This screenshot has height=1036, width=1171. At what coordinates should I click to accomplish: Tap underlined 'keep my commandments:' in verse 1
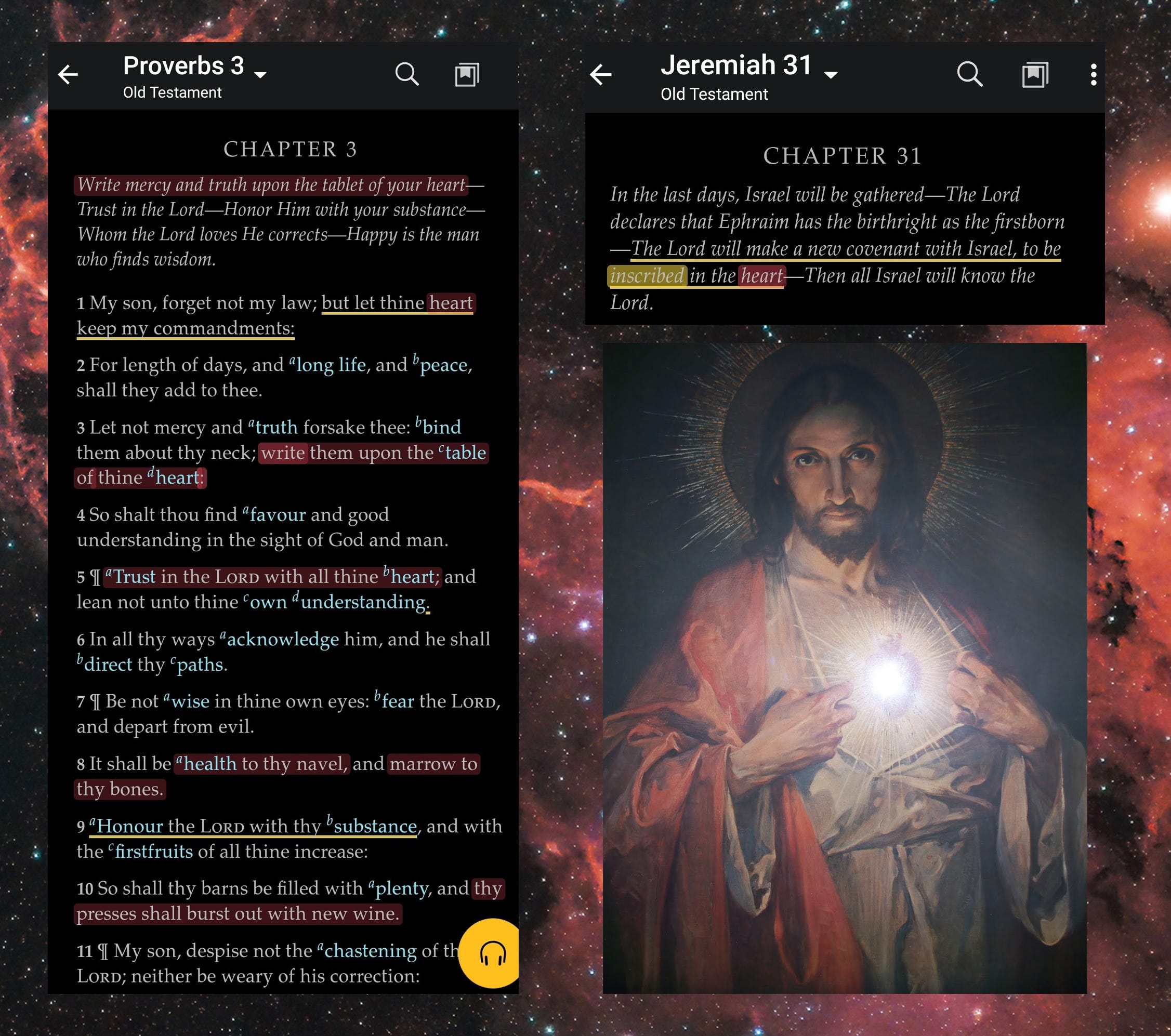pyautogui.click(x=186, y=329)
